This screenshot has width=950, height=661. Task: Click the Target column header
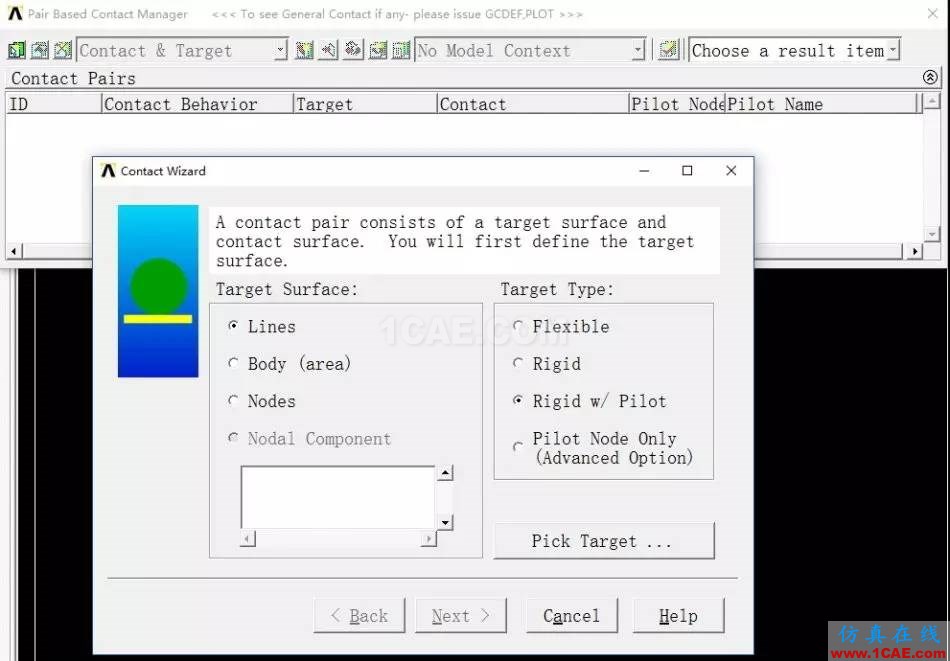365,104
